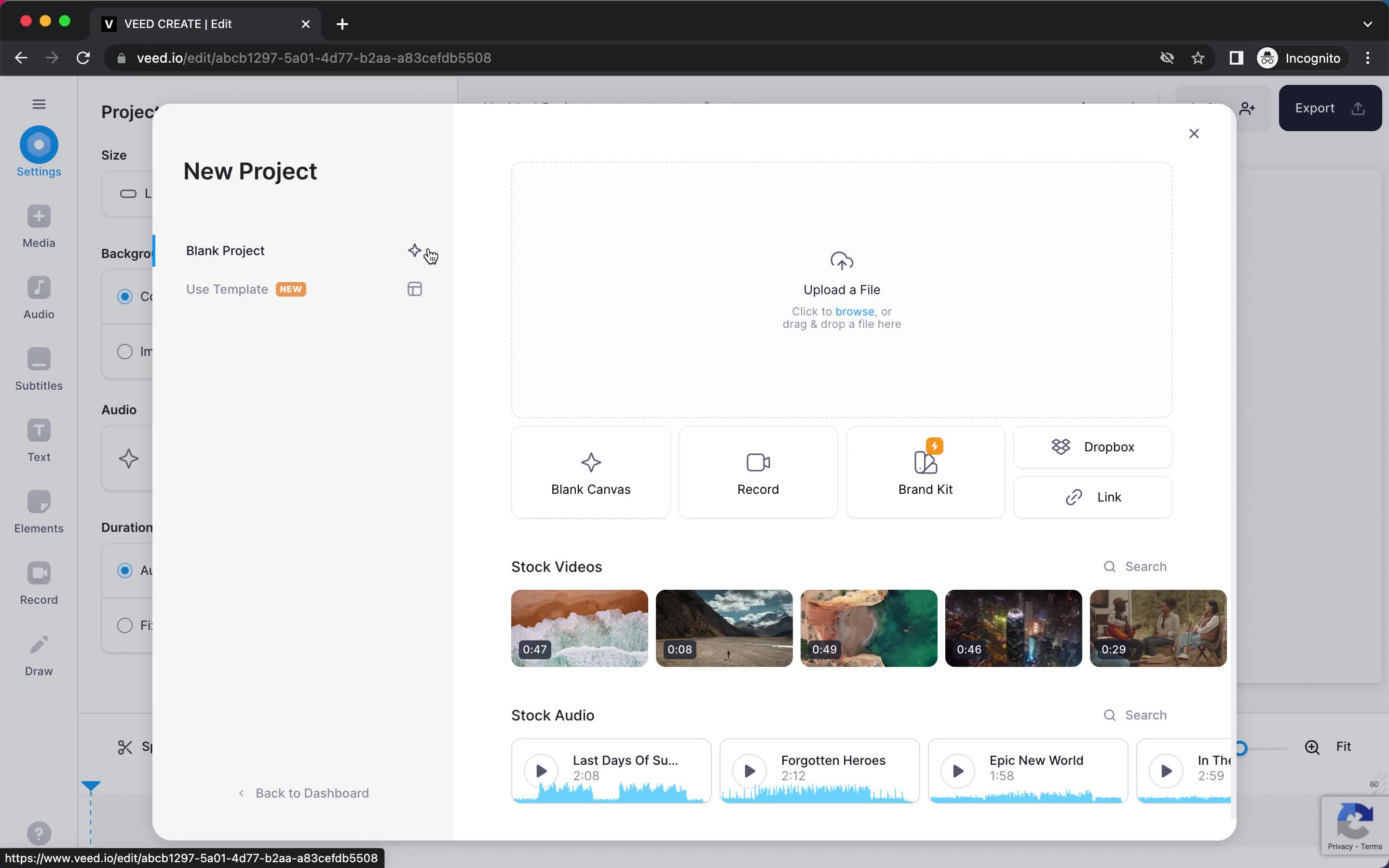
Task: Select the Color background radio button
Action: (x=124, y=296)
